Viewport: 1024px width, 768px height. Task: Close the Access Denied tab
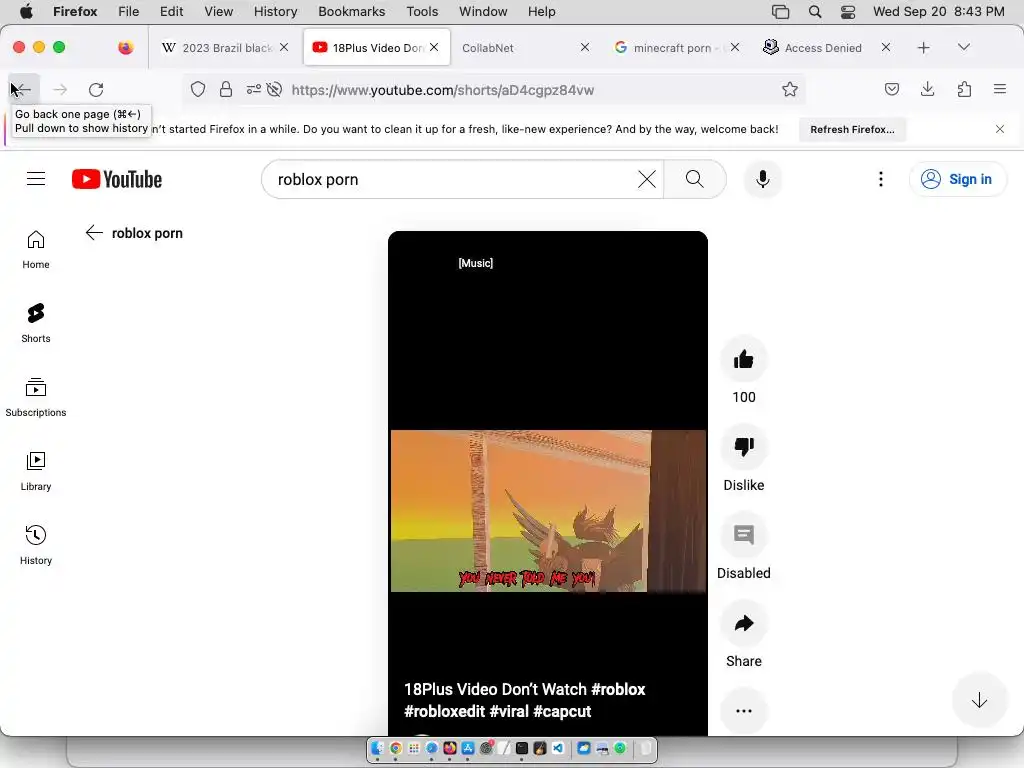click(886, 47)
